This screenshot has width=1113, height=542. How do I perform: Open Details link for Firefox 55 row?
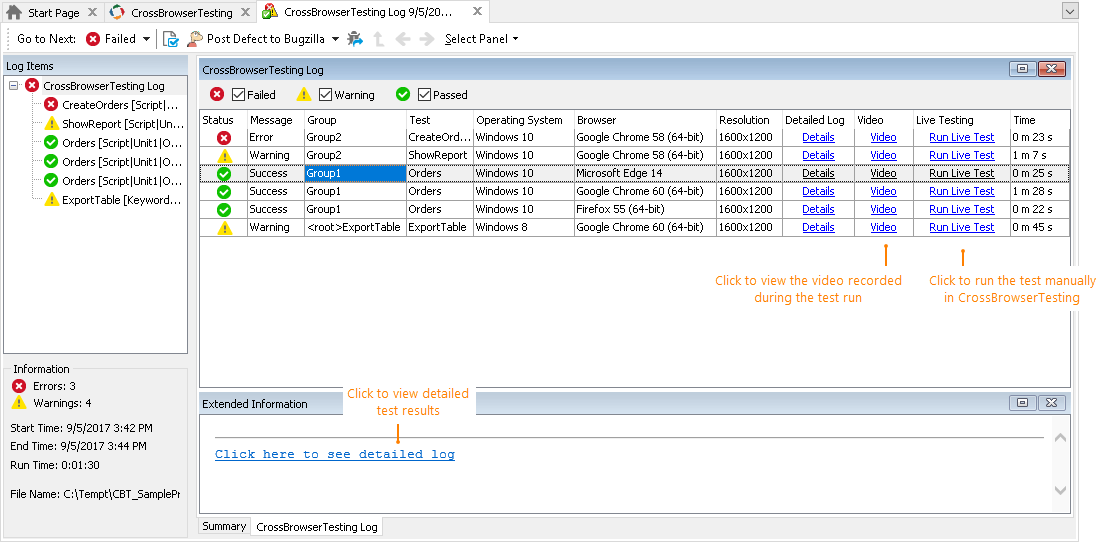(818, 209)
